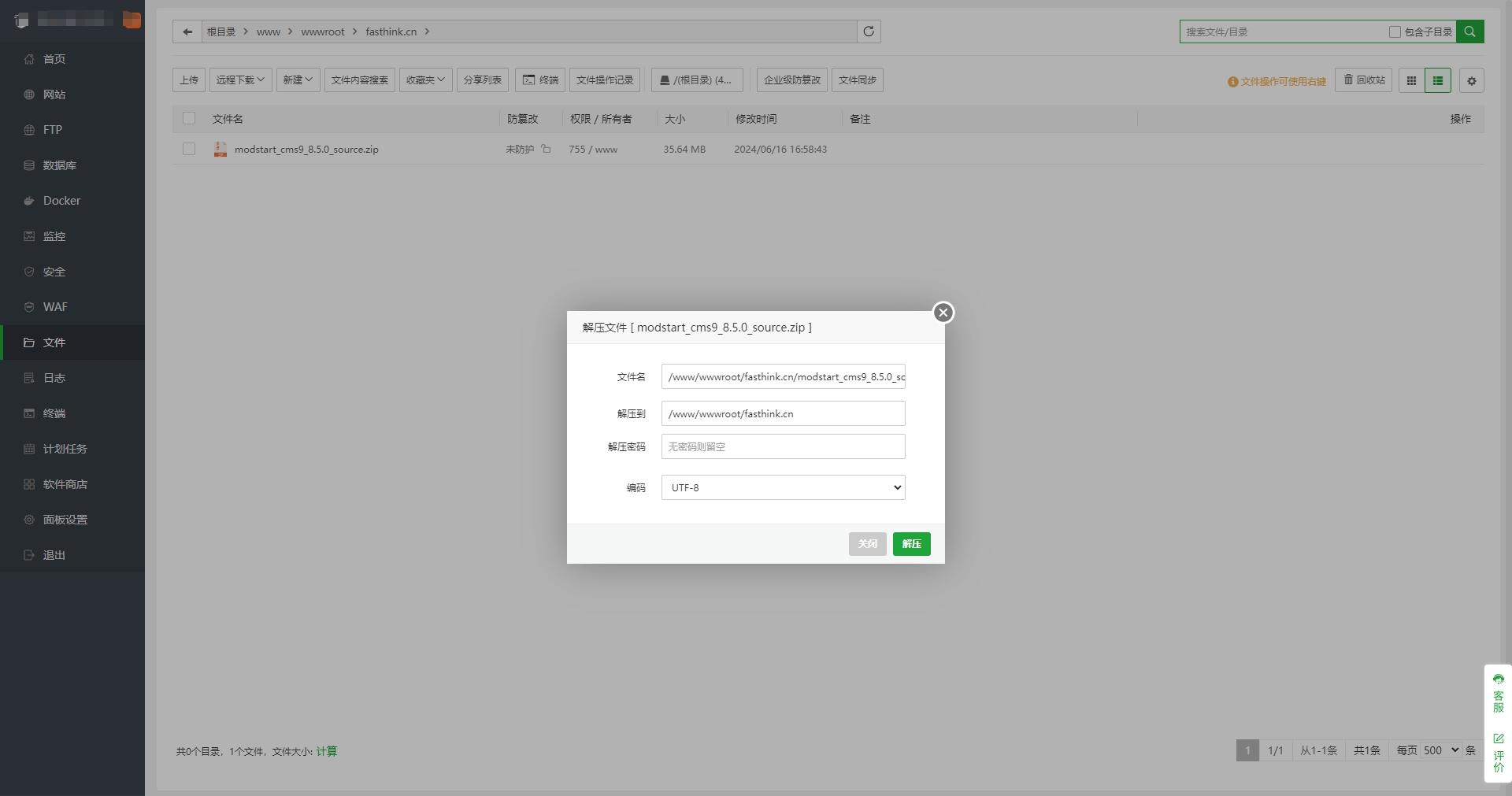Viewport: 1512px width, 796px height.
Task: Click the green 解压 extract button
Action: (x=912, y=544)
